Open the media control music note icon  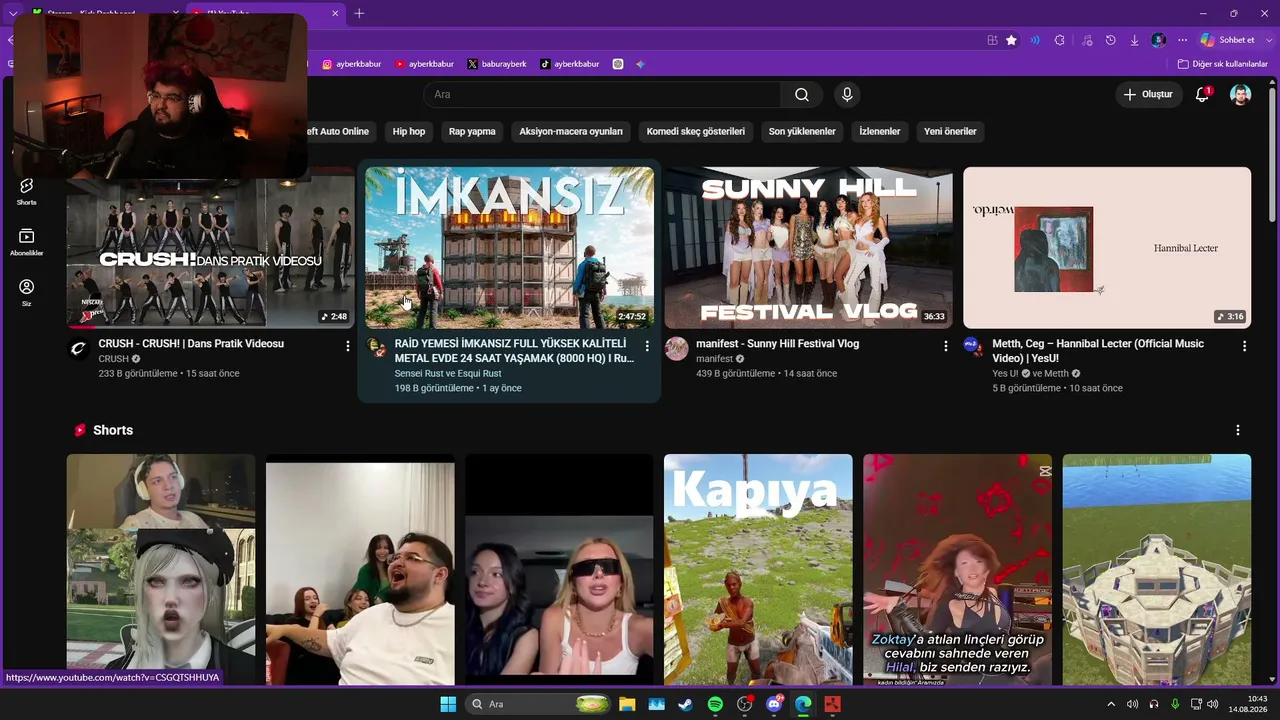(x=1087, y=40)
